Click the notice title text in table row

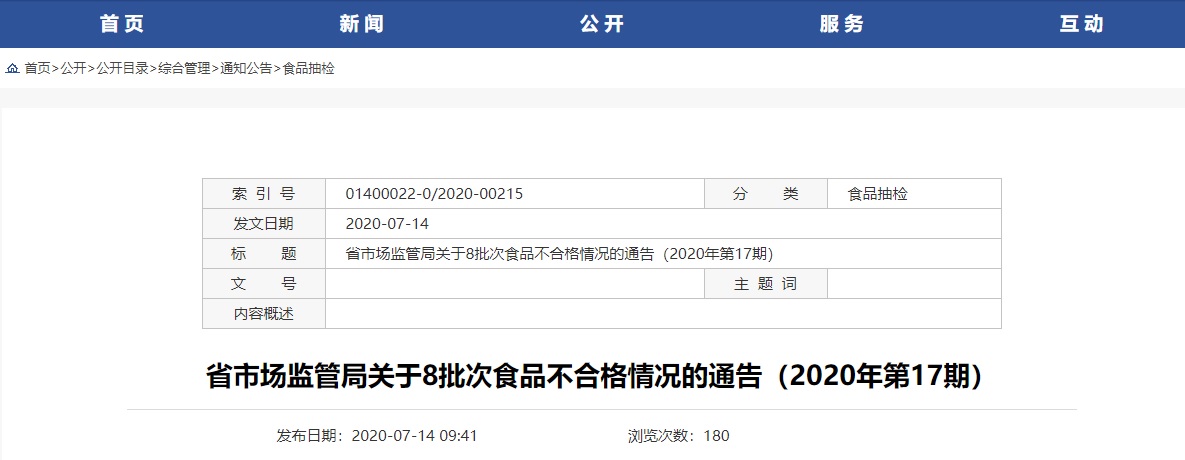[559, 254]
